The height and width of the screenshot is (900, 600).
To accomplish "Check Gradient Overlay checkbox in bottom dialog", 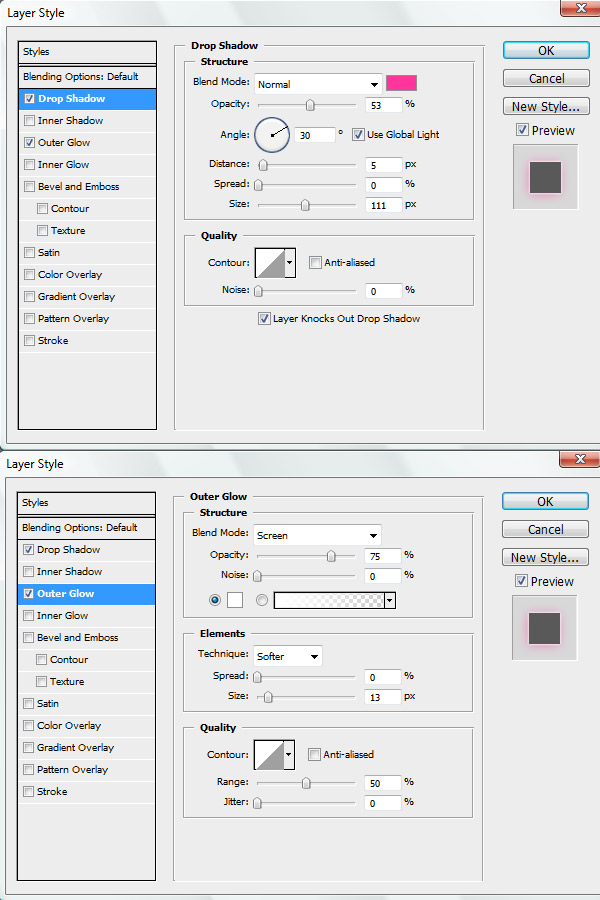I will tap(28, 747).
